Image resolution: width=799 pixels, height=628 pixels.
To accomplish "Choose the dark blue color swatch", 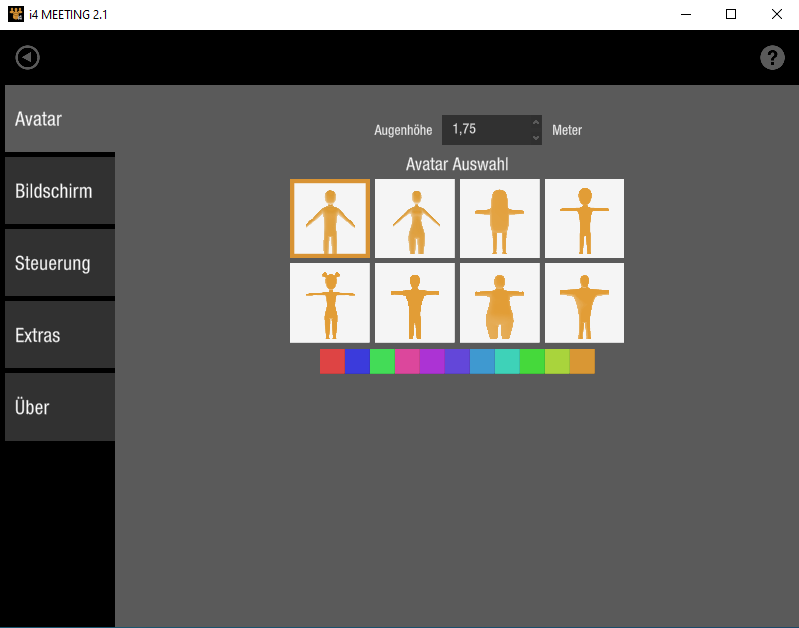I will (357, 361).
